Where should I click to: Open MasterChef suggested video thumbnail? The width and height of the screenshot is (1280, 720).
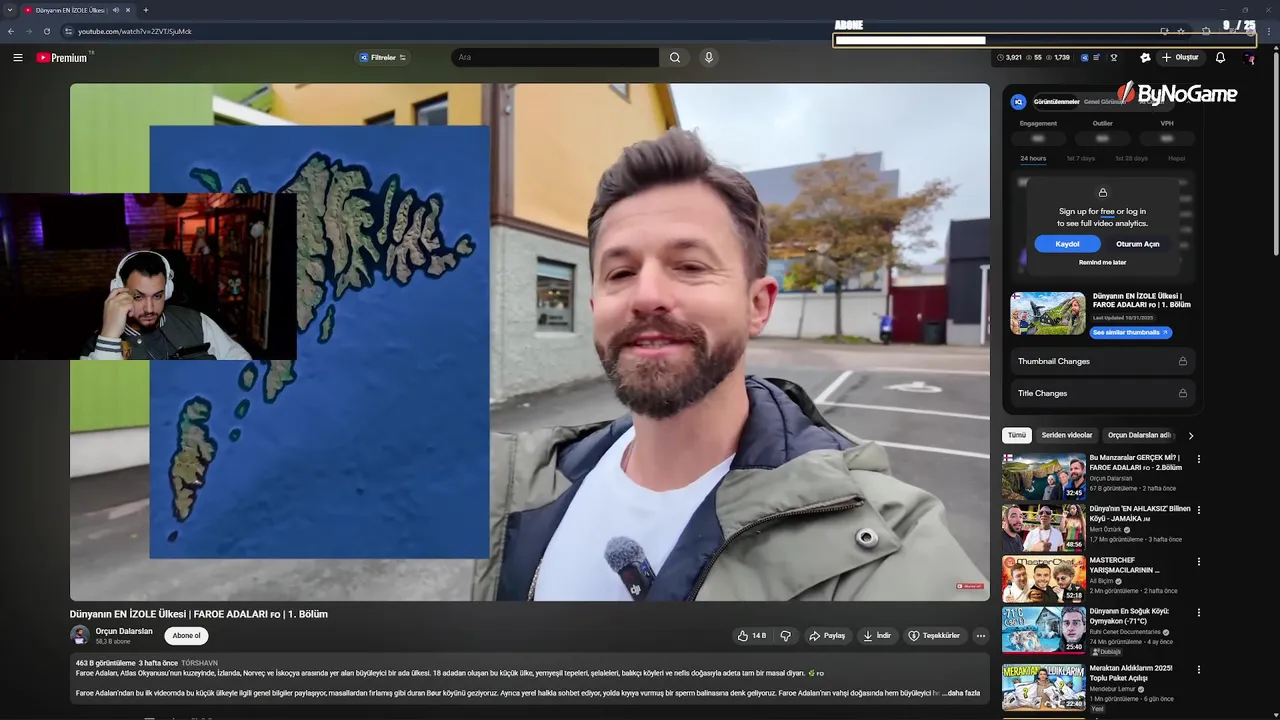coord(1044,578)
